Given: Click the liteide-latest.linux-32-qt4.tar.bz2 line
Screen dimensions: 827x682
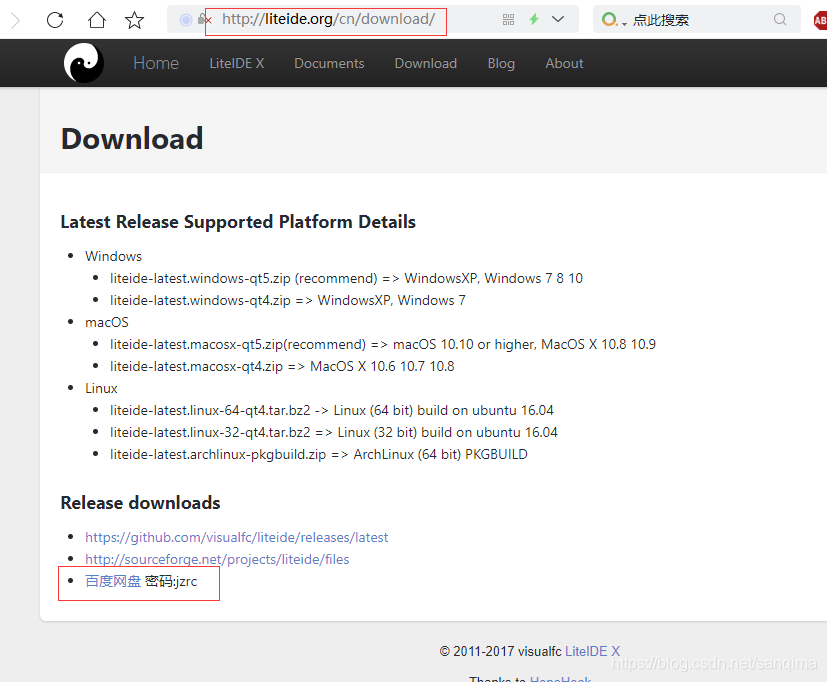Looking at the screenshot, I should pos(333,433).
